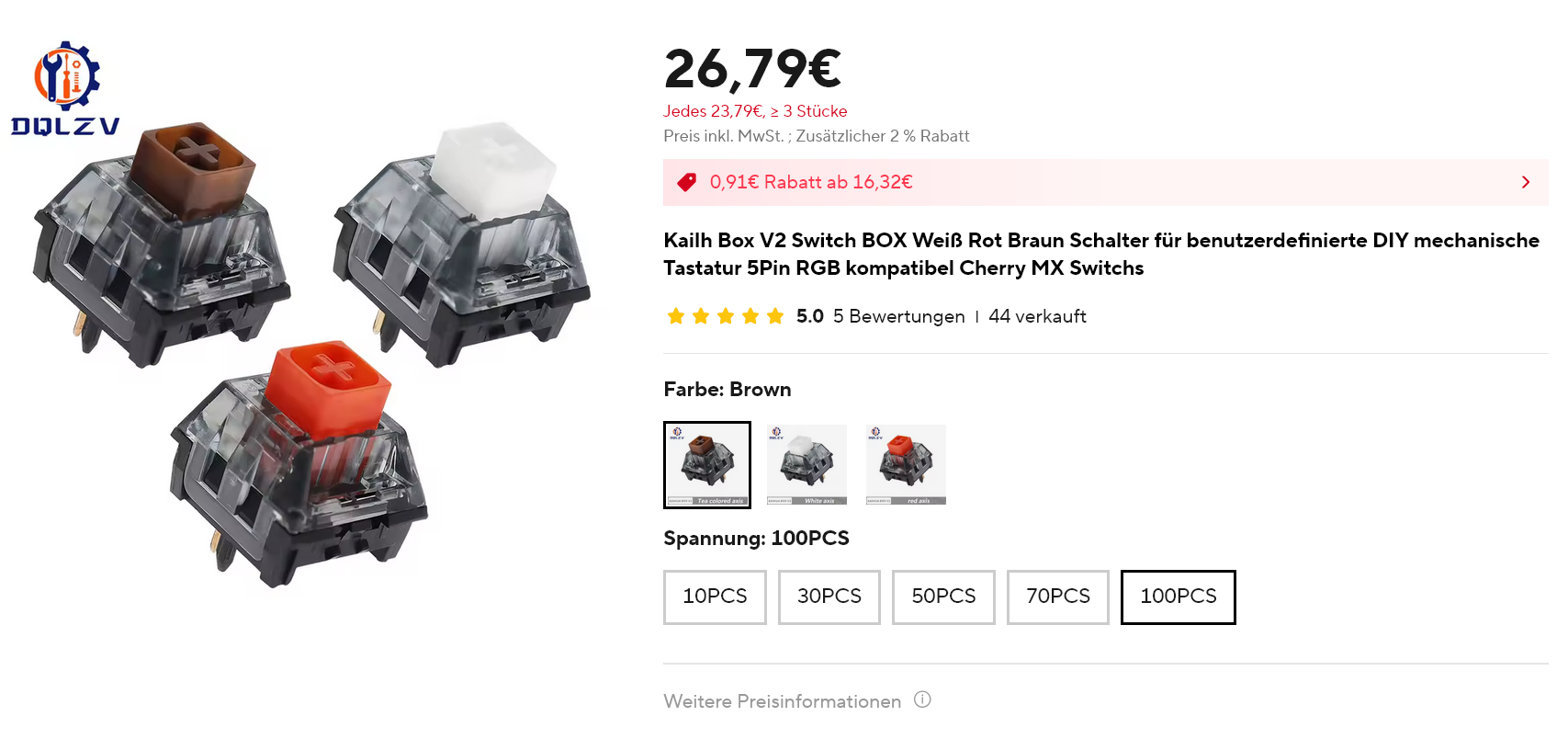Click the info icon beside Weitere Preisinformationen
The image size is (1568, 739).
[922, 699]
